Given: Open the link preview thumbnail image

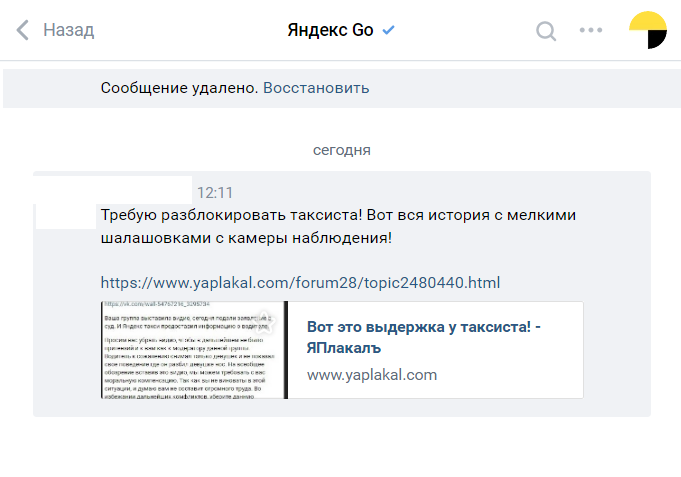Looking at the screenshot, I should [194, 350].
